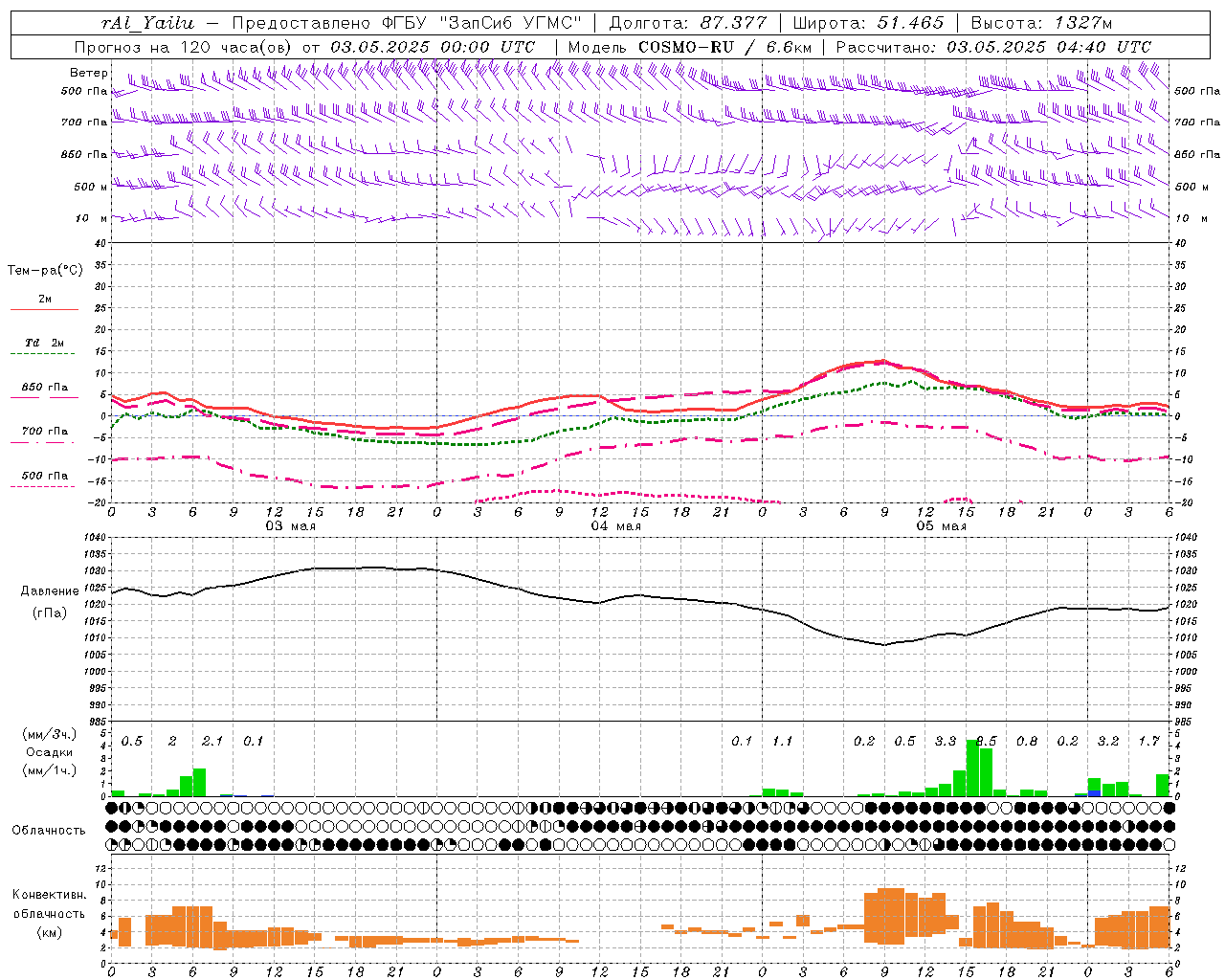Click the 'Прогноз на 120 часа(ов)' forecast text
Viewport: 1225px width, 980px height.
(x=185, y=47)
